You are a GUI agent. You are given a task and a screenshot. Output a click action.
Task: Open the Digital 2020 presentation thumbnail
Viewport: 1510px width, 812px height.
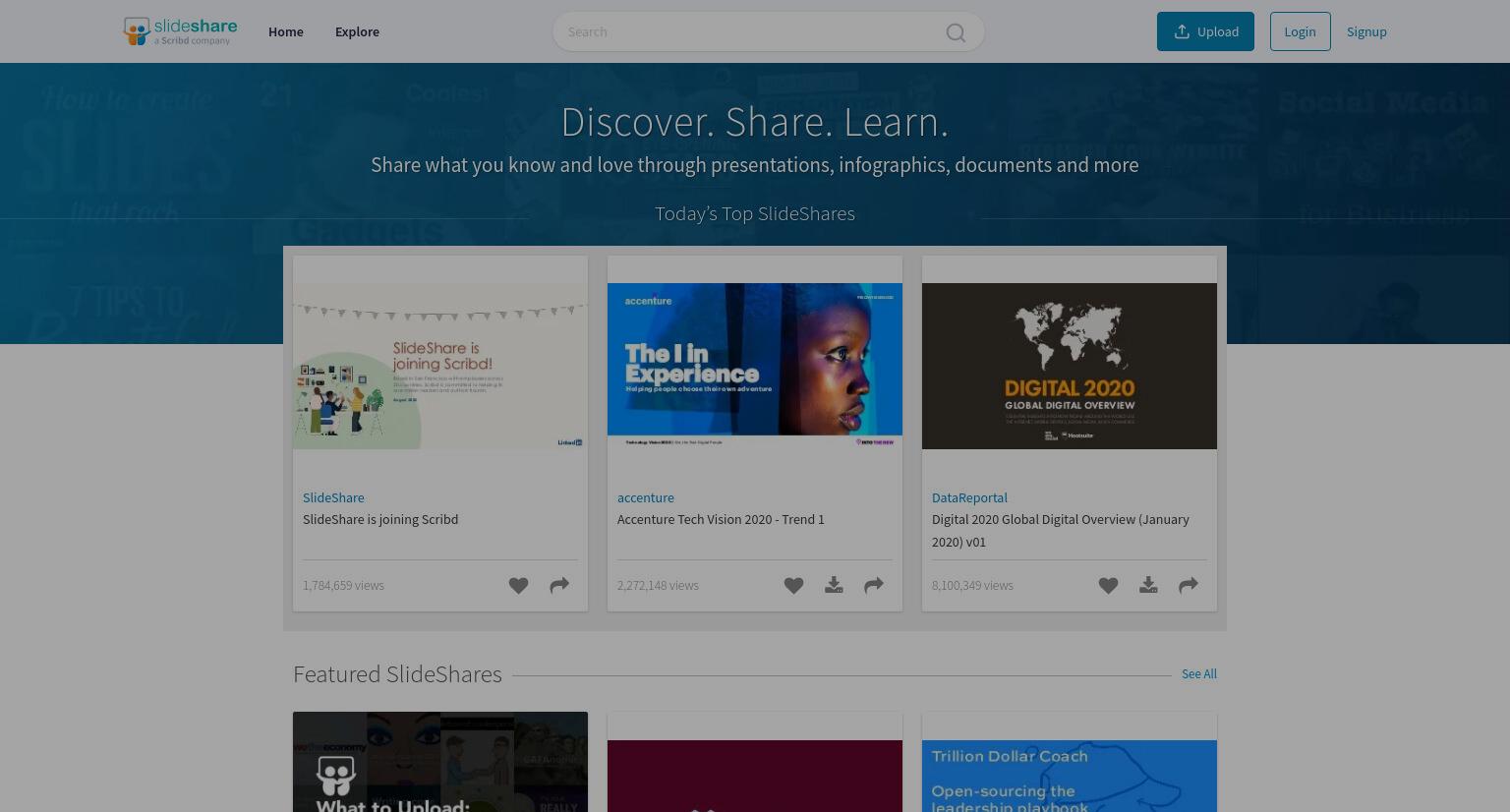[x=1070, y=367]
